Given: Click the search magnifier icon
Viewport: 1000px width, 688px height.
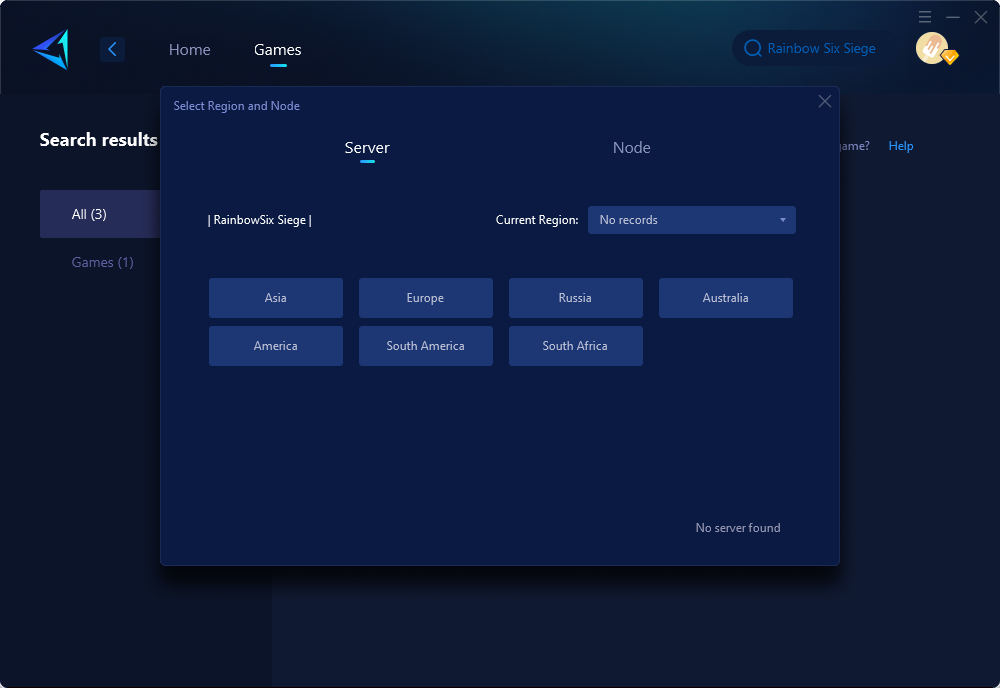Looking at the screenshot, I should coord(753,48).
